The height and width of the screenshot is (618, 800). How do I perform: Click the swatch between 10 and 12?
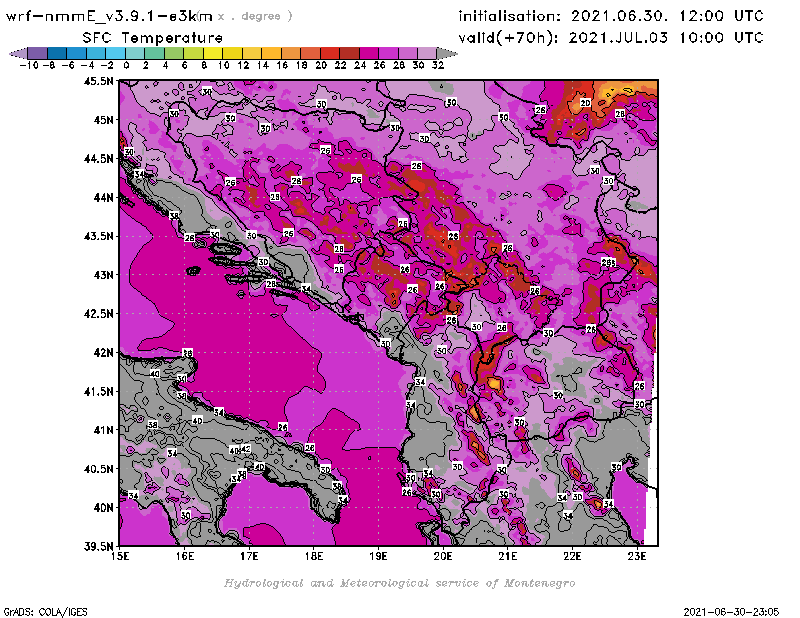[x=232, y=53]
